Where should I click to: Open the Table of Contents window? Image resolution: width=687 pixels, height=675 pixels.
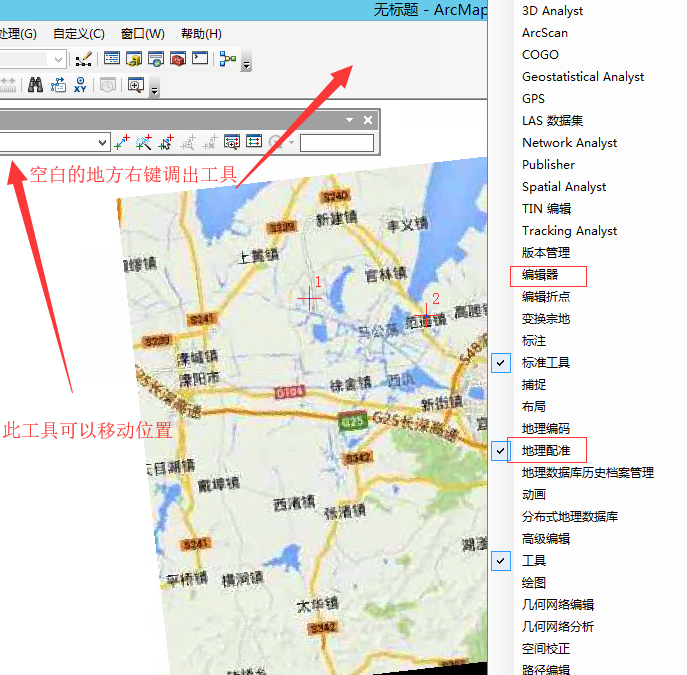(x=112, y=58)
